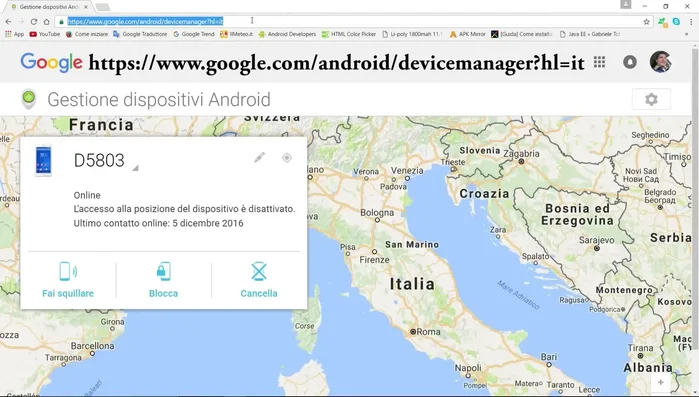Image resolution: width=699 pixels, height=397 pixels.
Task: Rename device with the pencil icon
Action: pos(259,157)
